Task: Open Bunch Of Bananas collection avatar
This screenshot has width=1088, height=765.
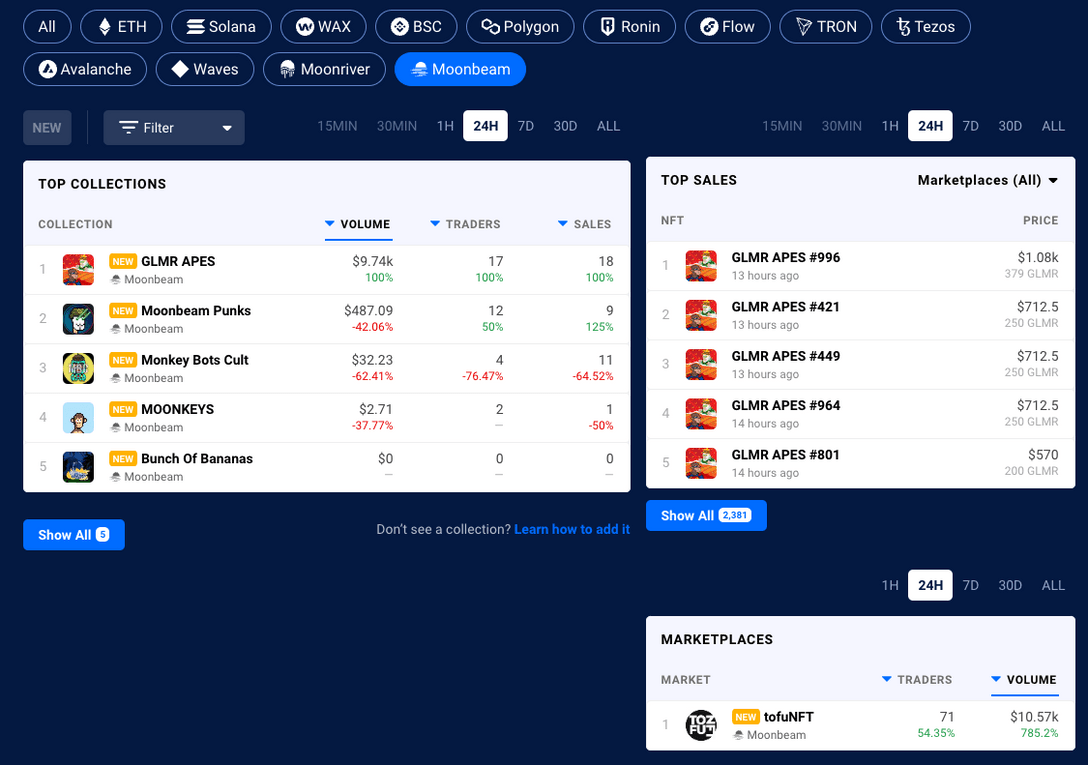Action: coord(78,466)
